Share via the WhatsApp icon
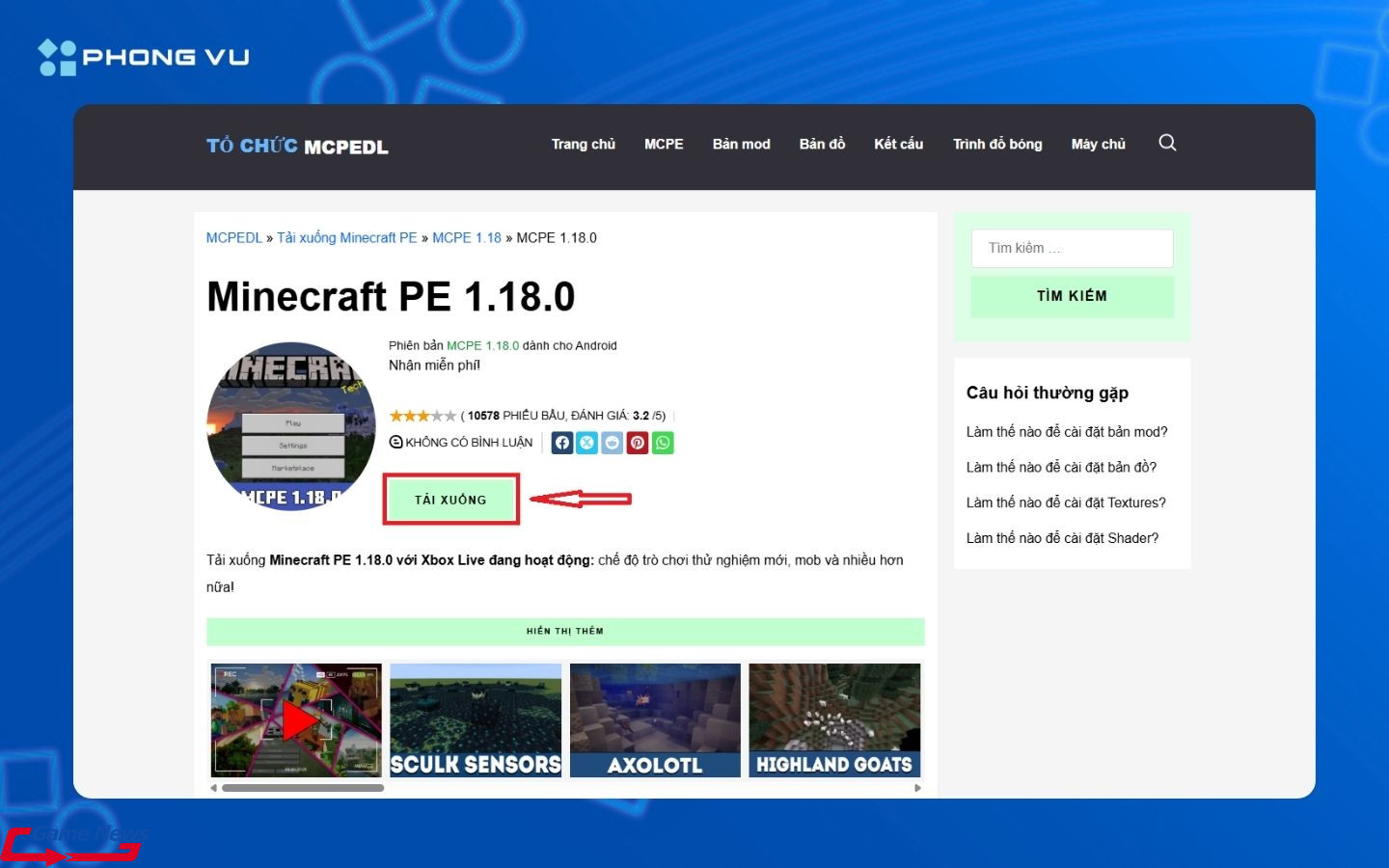The width and height of the screenshot is (1389, 868). [x=663, y=443]
